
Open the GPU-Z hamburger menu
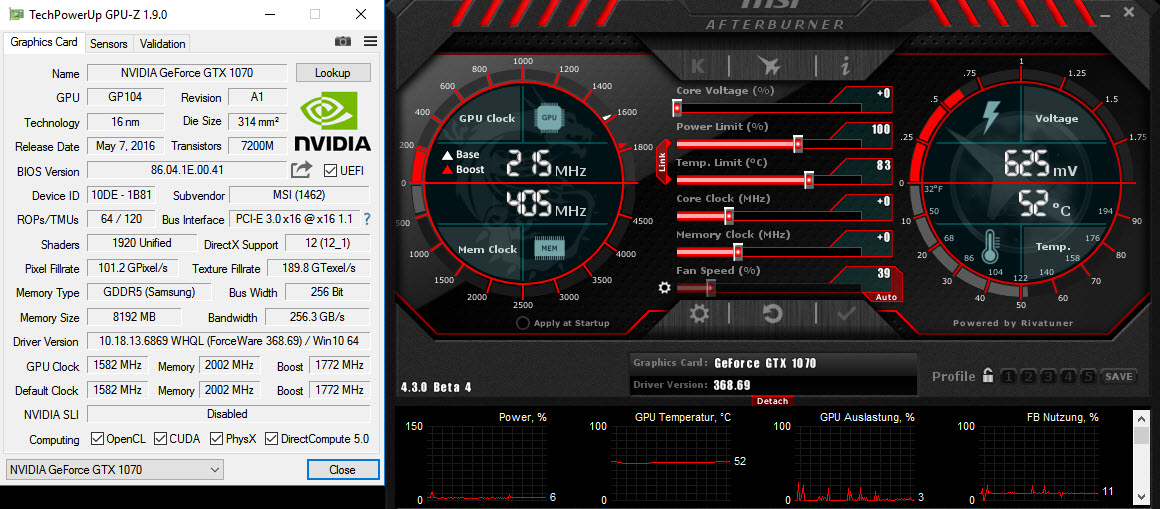371,42
